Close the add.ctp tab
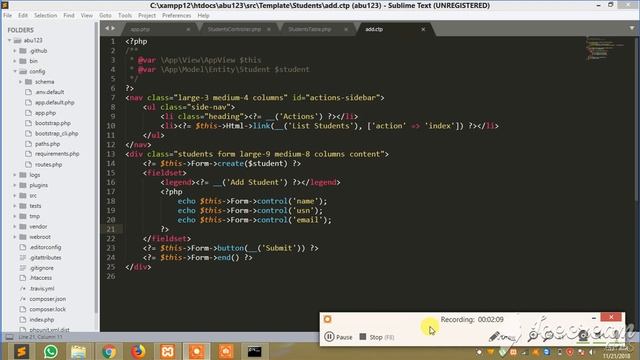The width and height of the screenshot is (640, 360). click(x=423, y=29)
